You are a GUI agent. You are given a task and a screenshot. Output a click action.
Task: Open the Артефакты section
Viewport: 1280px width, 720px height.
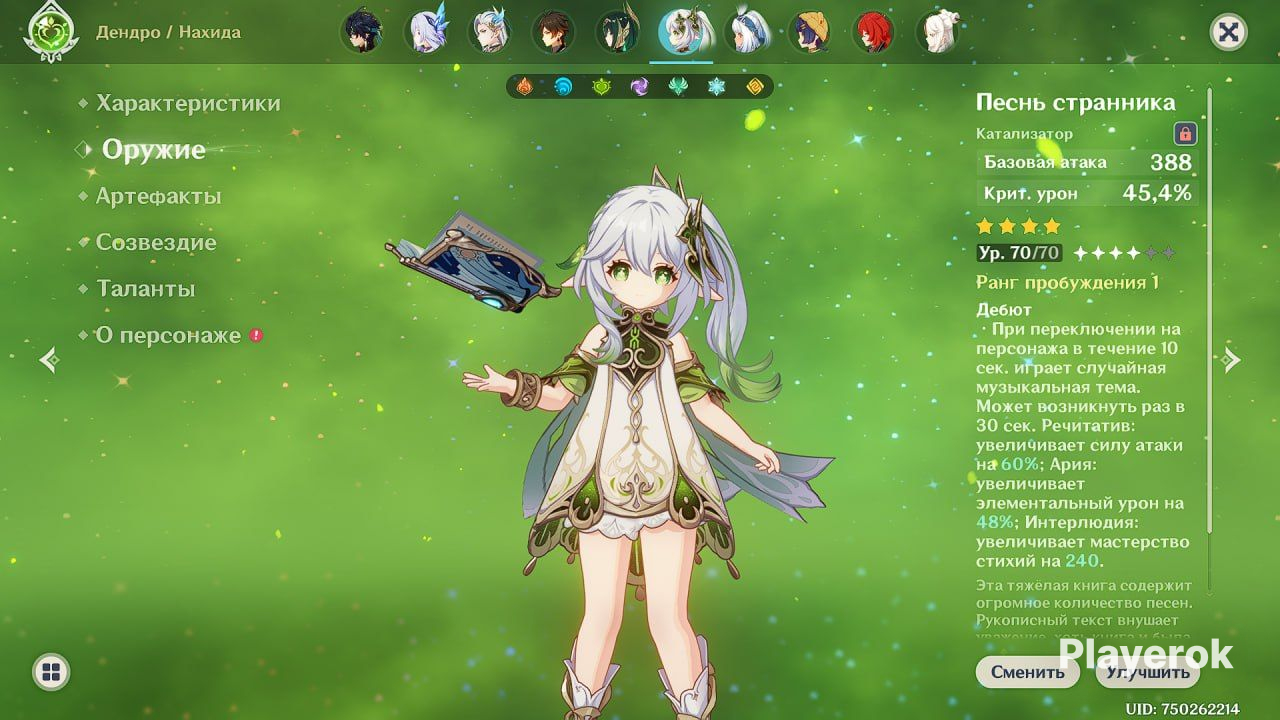pyautogui.click(x=159, y=196)
